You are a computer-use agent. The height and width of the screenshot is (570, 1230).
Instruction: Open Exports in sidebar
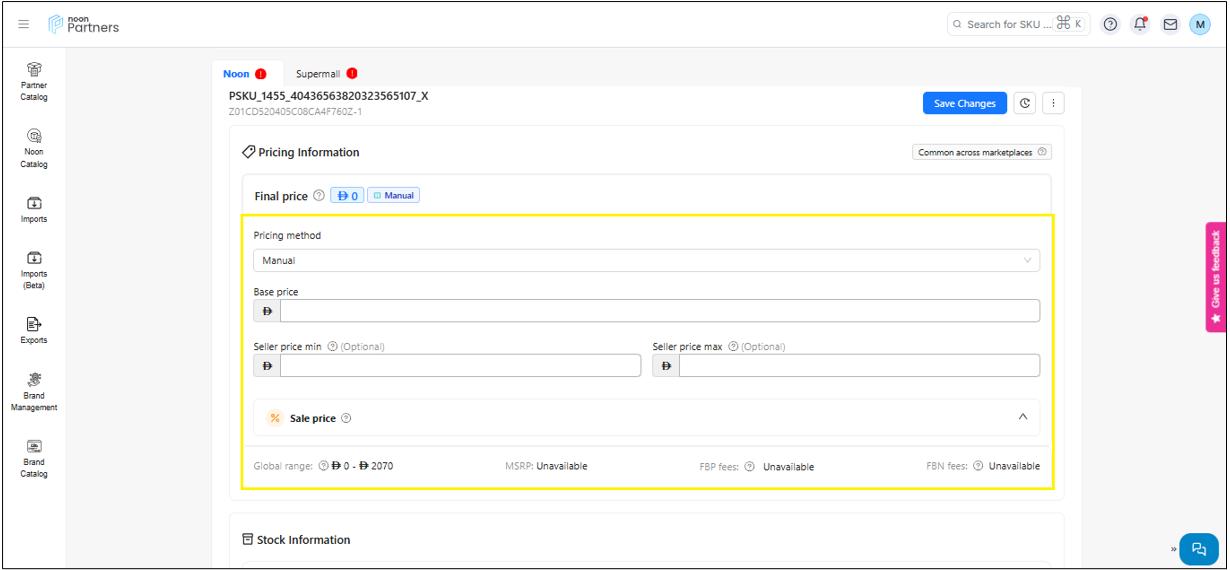pyautogui.click(x=34, y=330)
